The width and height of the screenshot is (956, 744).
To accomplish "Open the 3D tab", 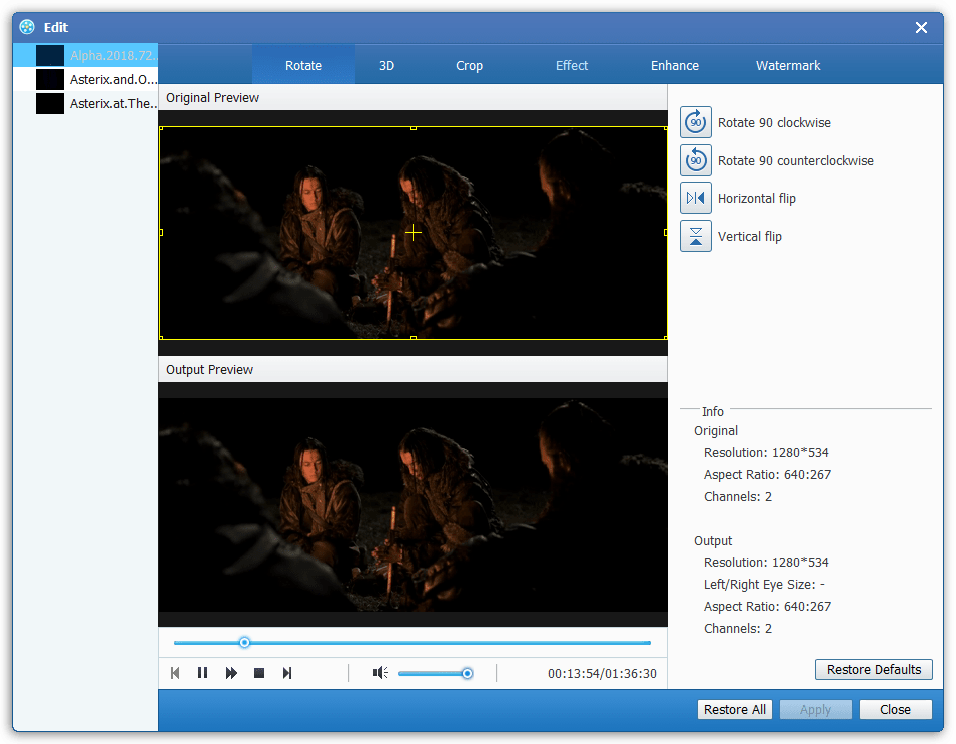I will click(x=387, y=65).
